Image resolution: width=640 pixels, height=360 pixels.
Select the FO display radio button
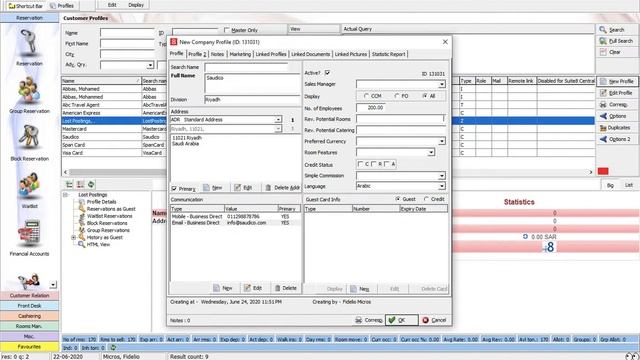coord(397,96)
